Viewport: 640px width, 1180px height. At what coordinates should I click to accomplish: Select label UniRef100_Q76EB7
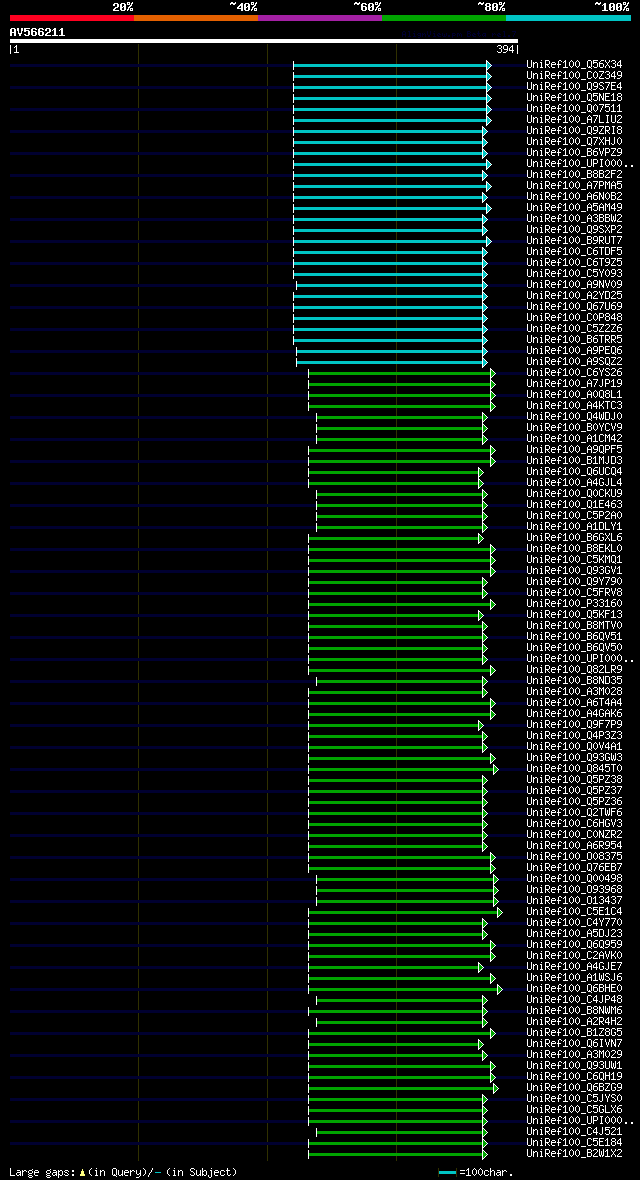pyautogui.click(x=574, y=868)
